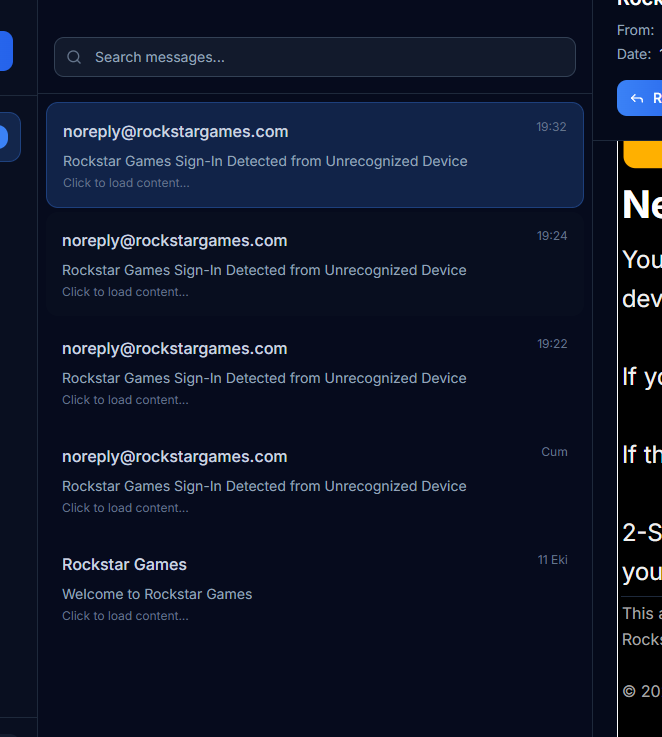Screen dimensions: 662x737
Task: Click the Search messages input field
Action: (x=315, y=57)
